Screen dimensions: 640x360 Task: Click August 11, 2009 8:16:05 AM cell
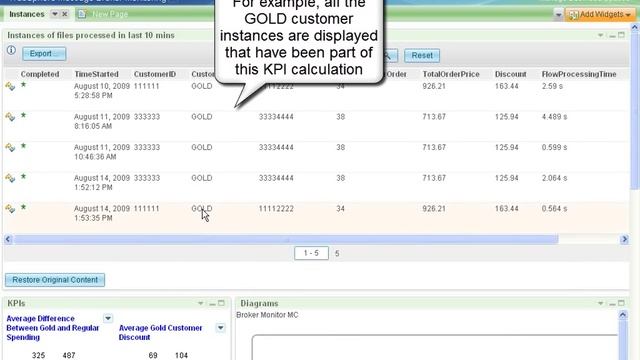click(x=102, y=122)
